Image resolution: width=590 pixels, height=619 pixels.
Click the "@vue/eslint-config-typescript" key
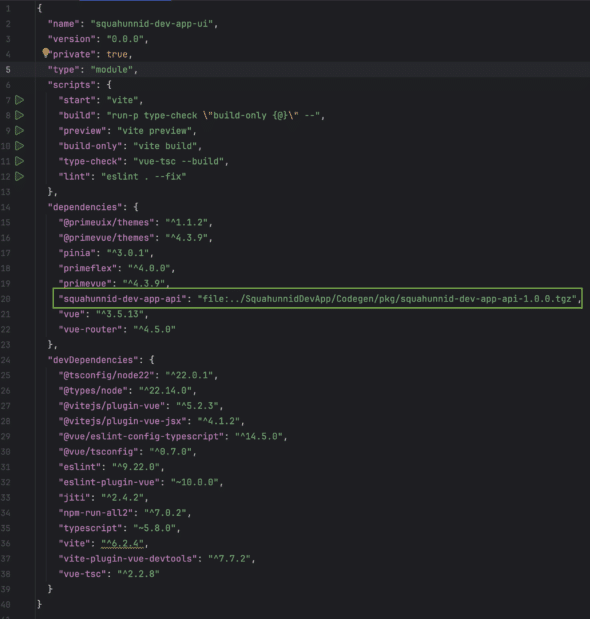click(x=141, y=437)
